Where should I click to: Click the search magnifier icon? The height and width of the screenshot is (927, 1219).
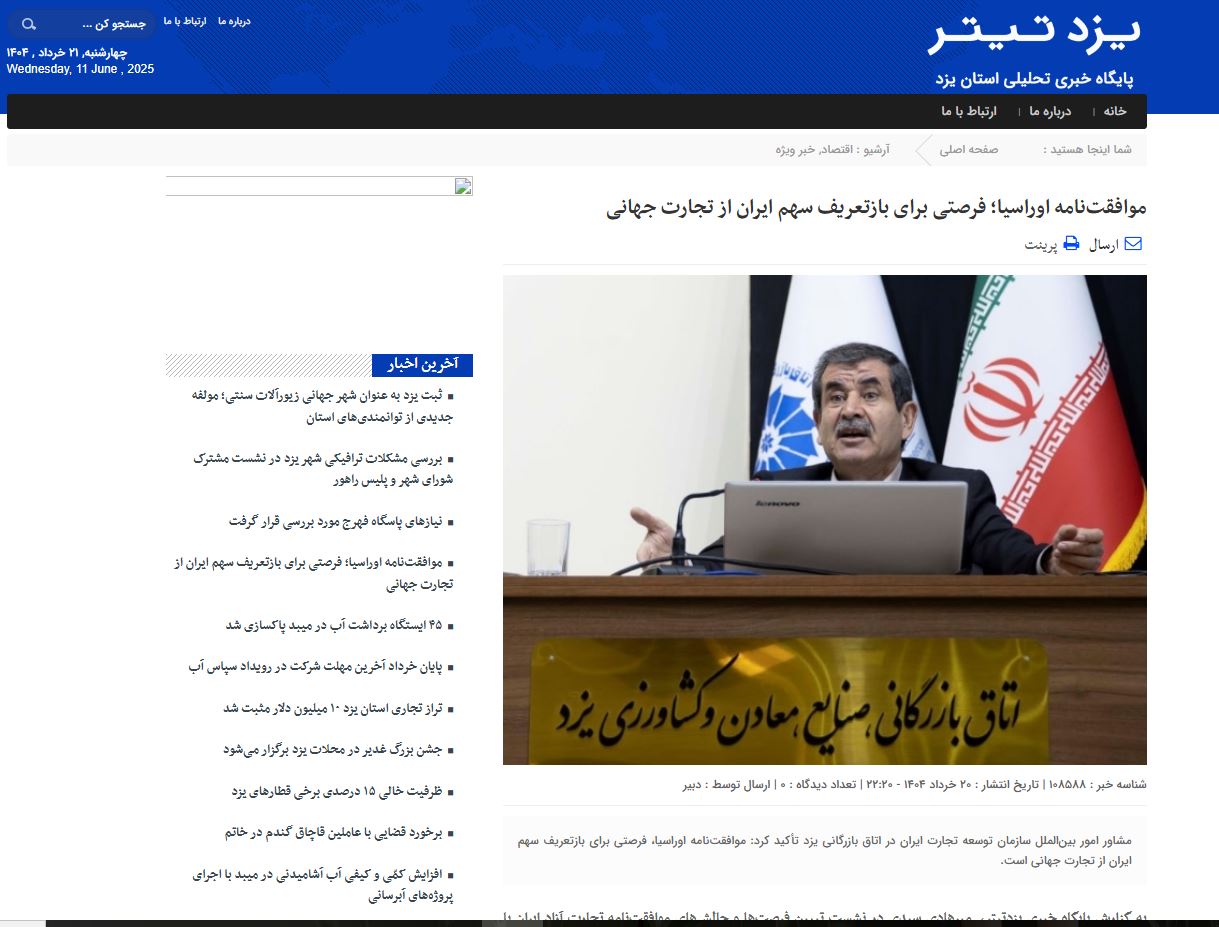(28, 23)
